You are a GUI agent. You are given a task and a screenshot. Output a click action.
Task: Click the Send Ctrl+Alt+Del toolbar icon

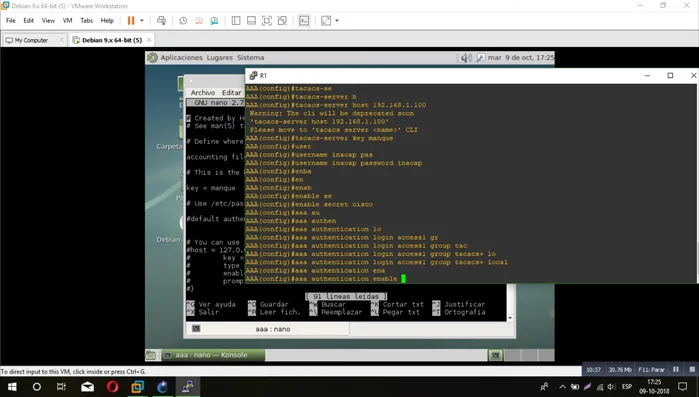[x=161, y=20]
